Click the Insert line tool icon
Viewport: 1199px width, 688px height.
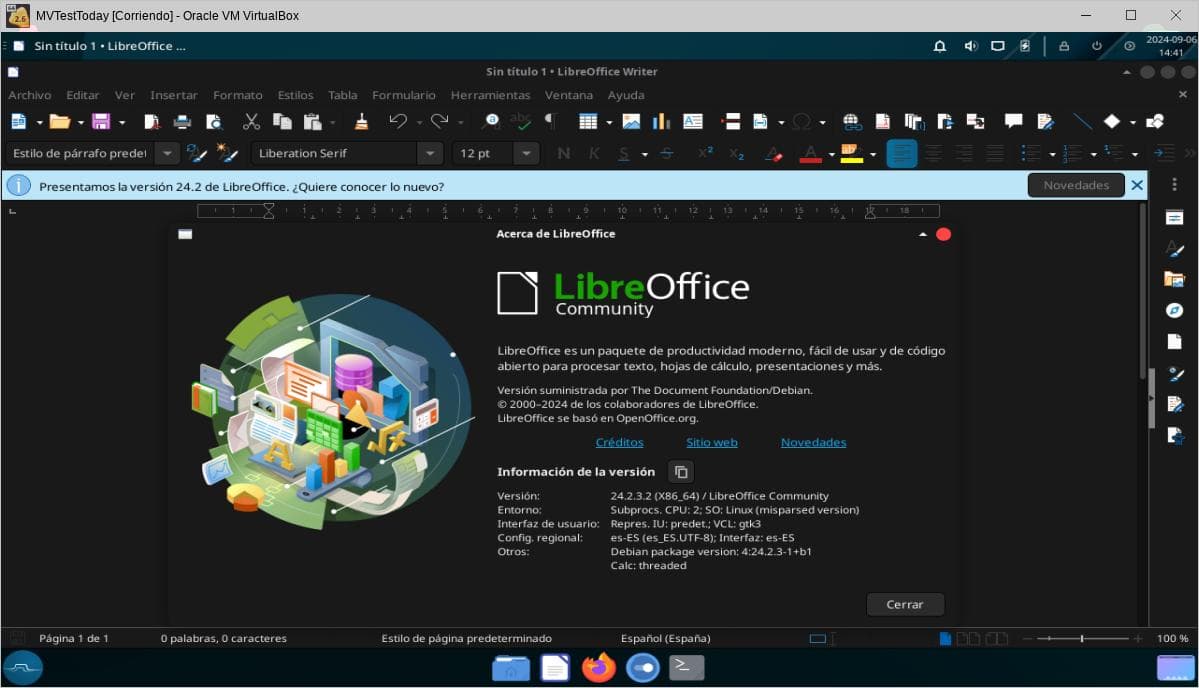(x=1082, y=122)
